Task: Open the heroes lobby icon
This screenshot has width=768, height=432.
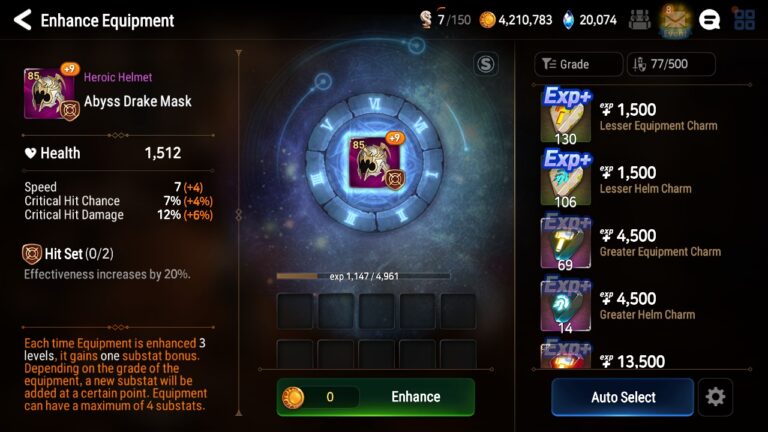Action: click(640, 20)
